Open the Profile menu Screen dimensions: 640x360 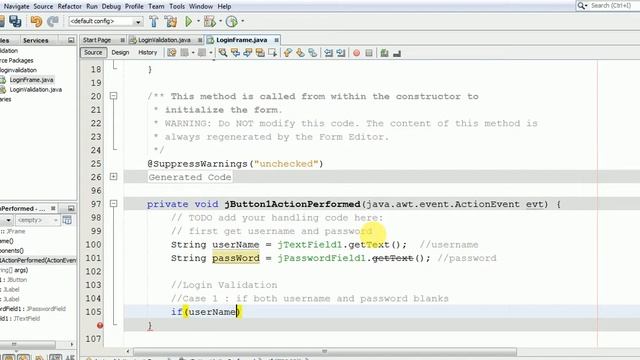tap(134, 7)
